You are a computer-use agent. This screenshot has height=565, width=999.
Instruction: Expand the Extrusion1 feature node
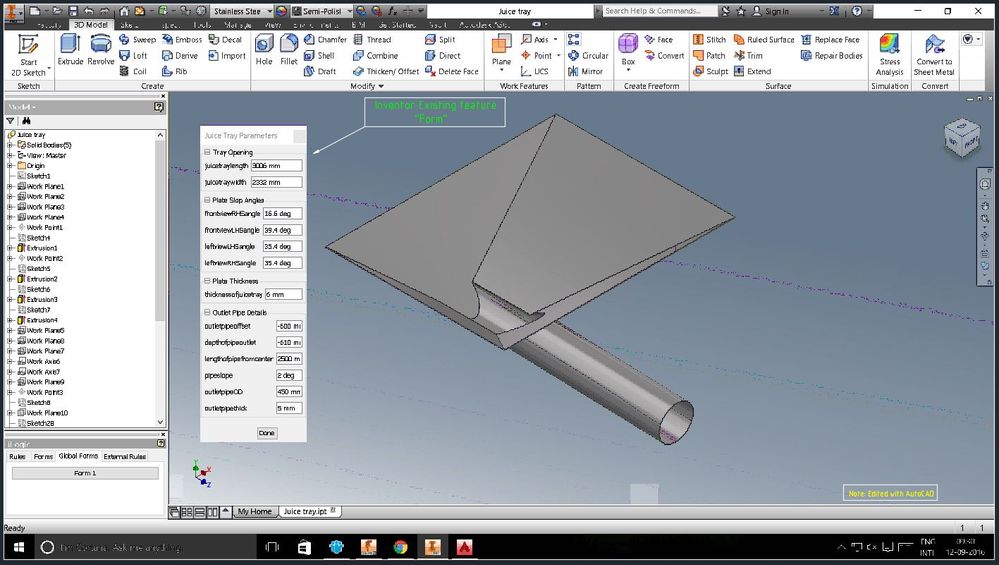point(10,248)
